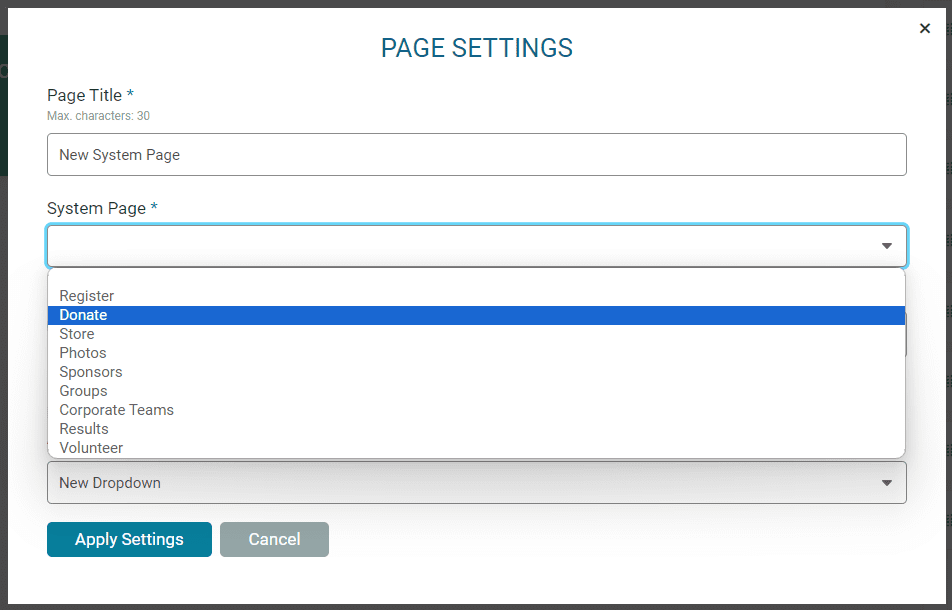The height and width of the screenshot is (610, 952).
Task: Collapse the System Page dropdown arrow
Action: (x=886, y=246)
